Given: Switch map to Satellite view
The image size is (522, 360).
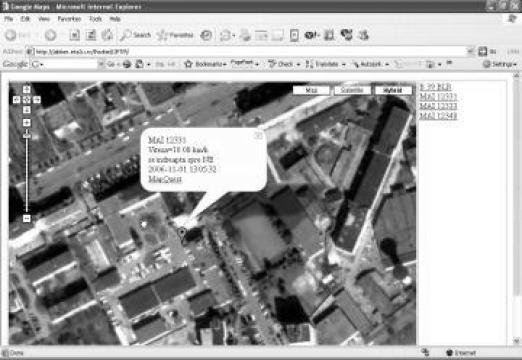Looking at the screenshot, I should click(352, 90).
